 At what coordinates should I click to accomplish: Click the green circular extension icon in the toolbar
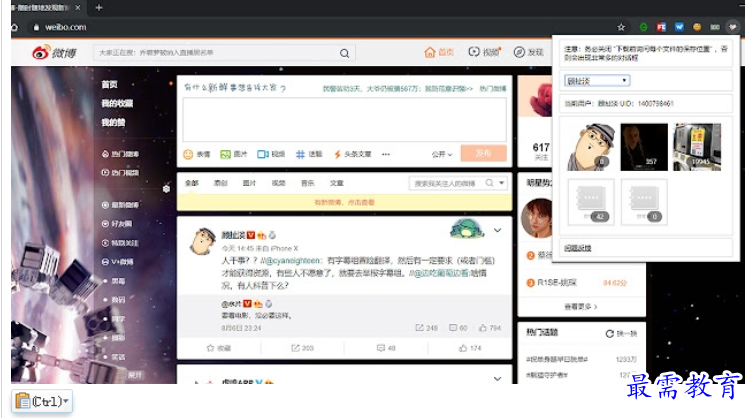click(643, 27)
